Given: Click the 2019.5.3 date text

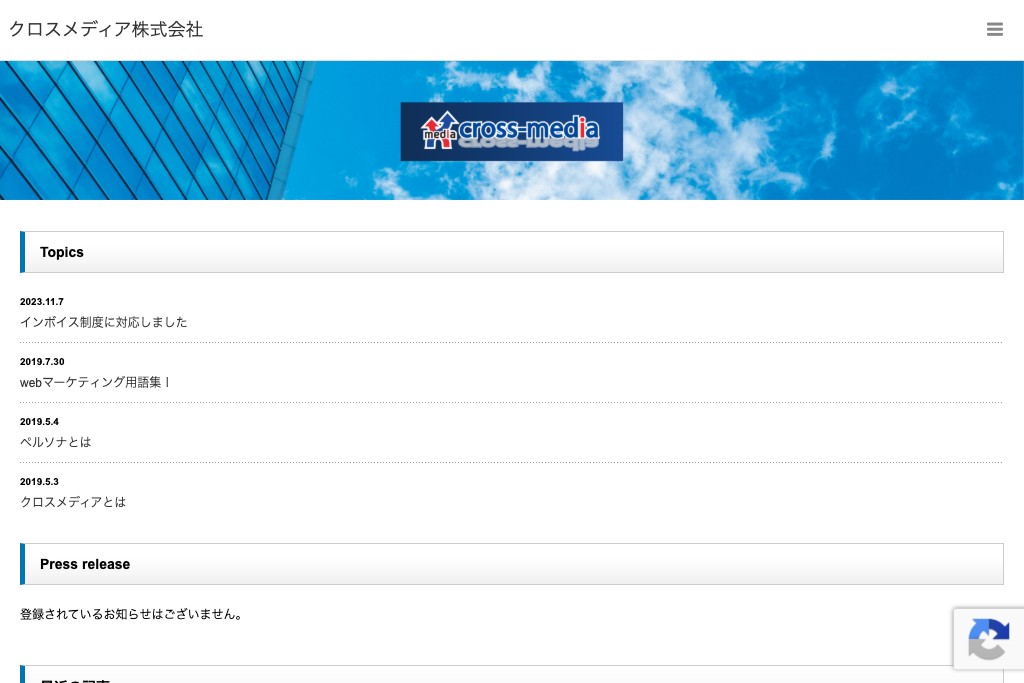Looking at the screenshot, I should coord(39,482).
